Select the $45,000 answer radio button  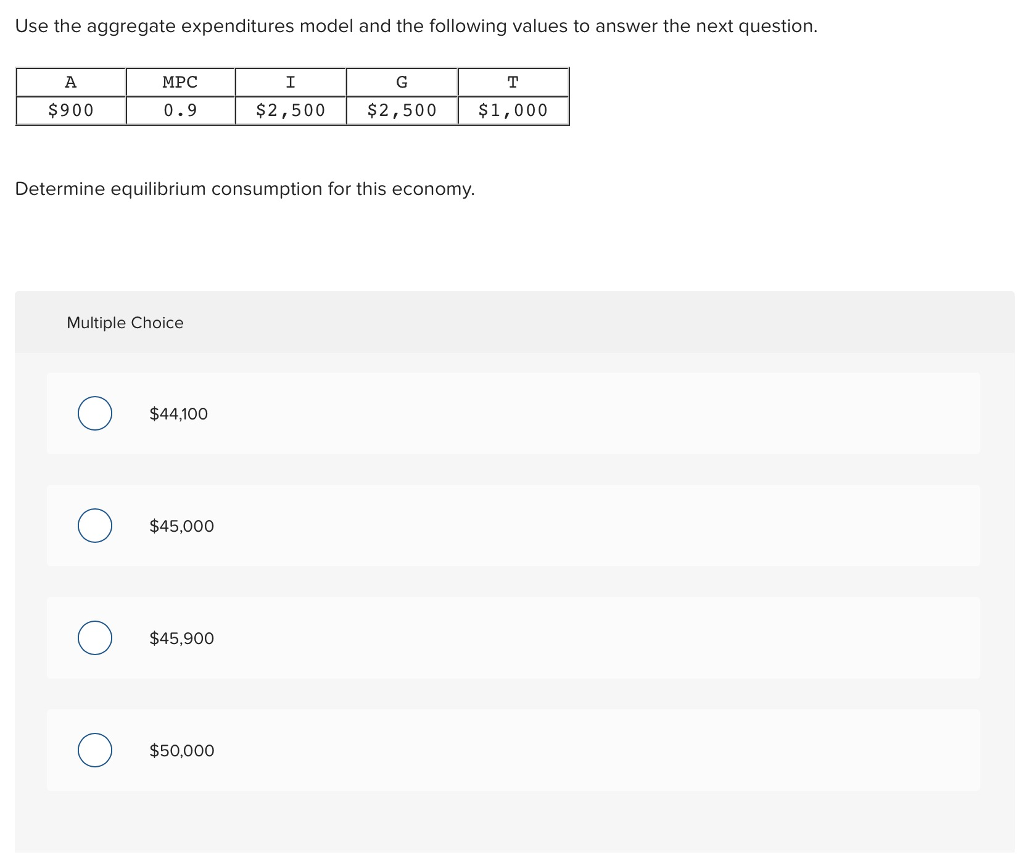[95, 525]
